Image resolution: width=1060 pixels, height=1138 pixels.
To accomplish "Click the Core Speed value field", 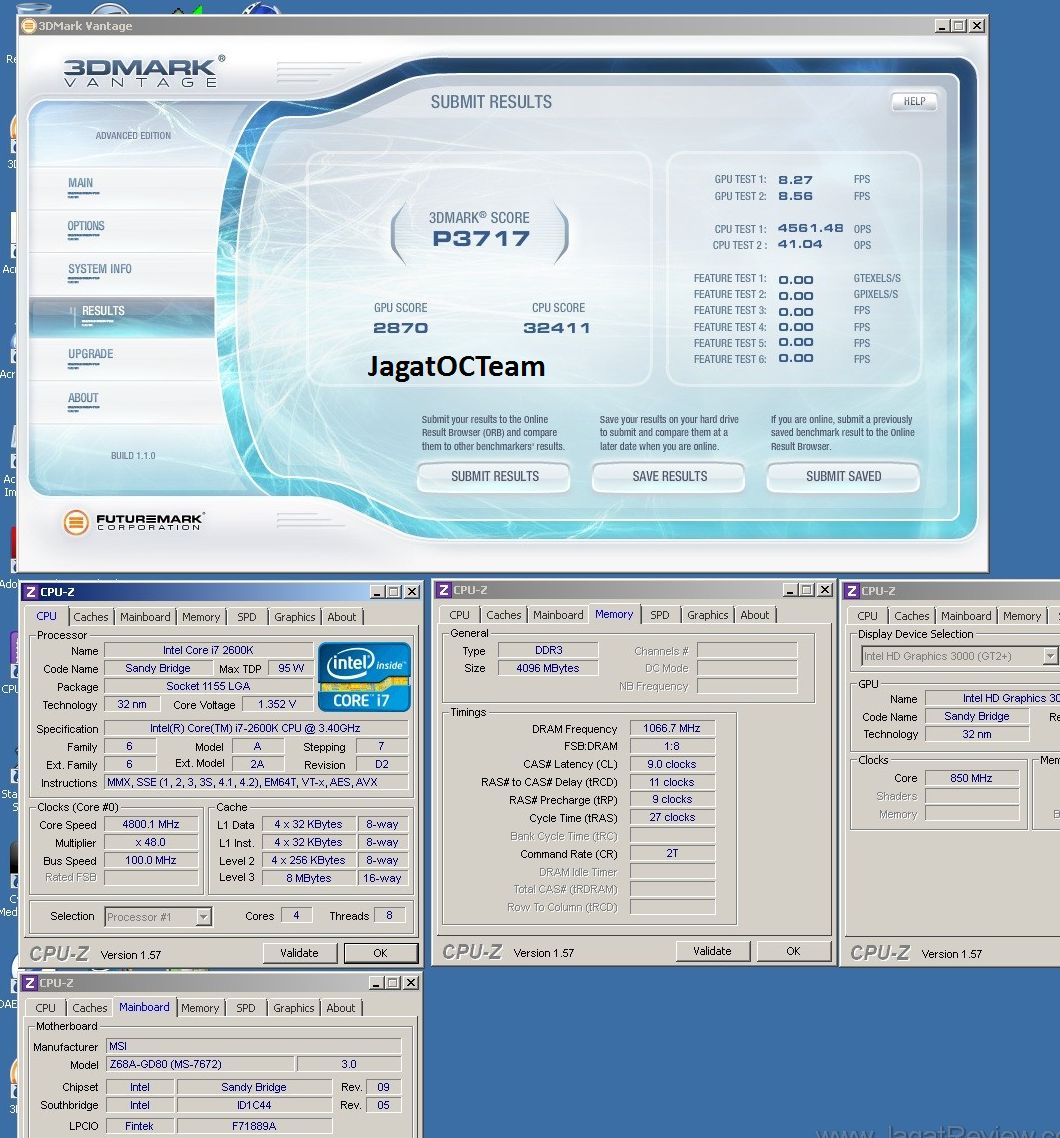I will (151, 825).
